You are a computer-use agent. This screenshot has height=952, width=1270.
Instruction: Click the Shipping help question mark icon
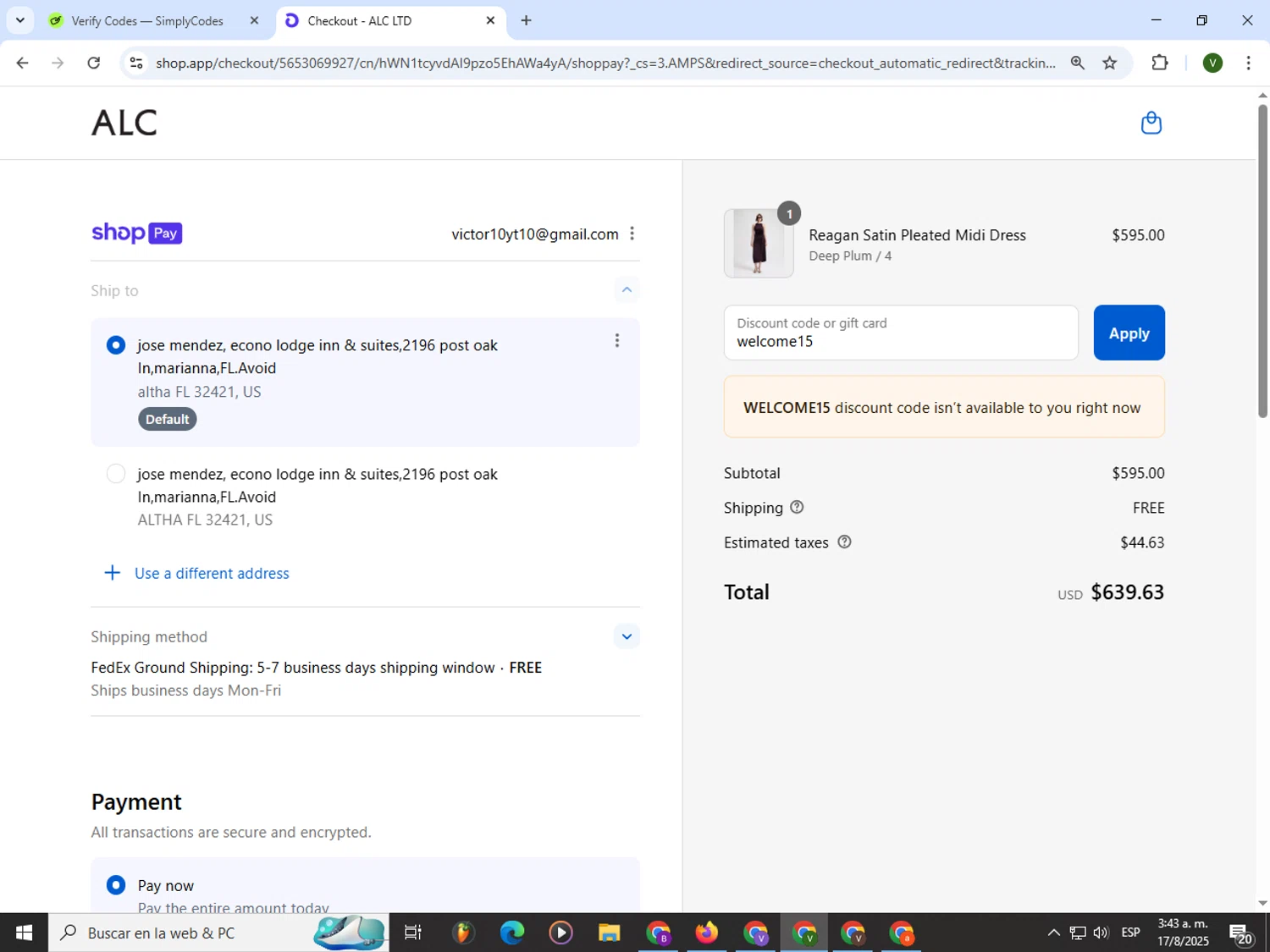(797, 507)
